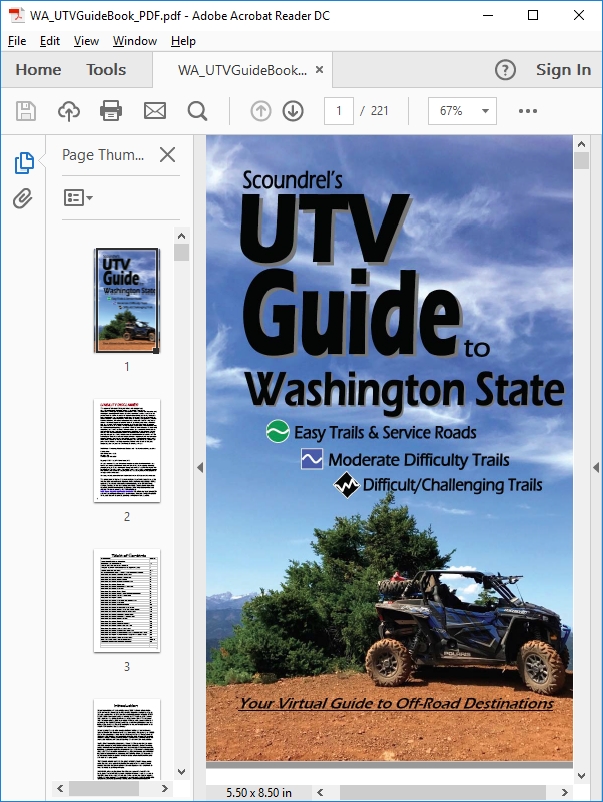Click the document vertical scrollbar thumb
This screenshot has width=603, height=802.
click(582, 160)
